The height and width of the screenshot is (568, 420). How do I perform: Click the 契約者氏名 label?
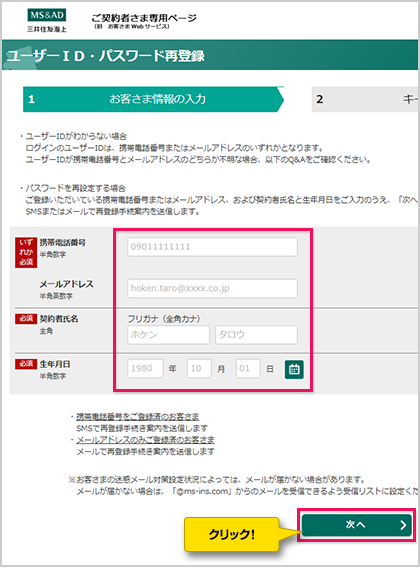(x=59, y=319)
